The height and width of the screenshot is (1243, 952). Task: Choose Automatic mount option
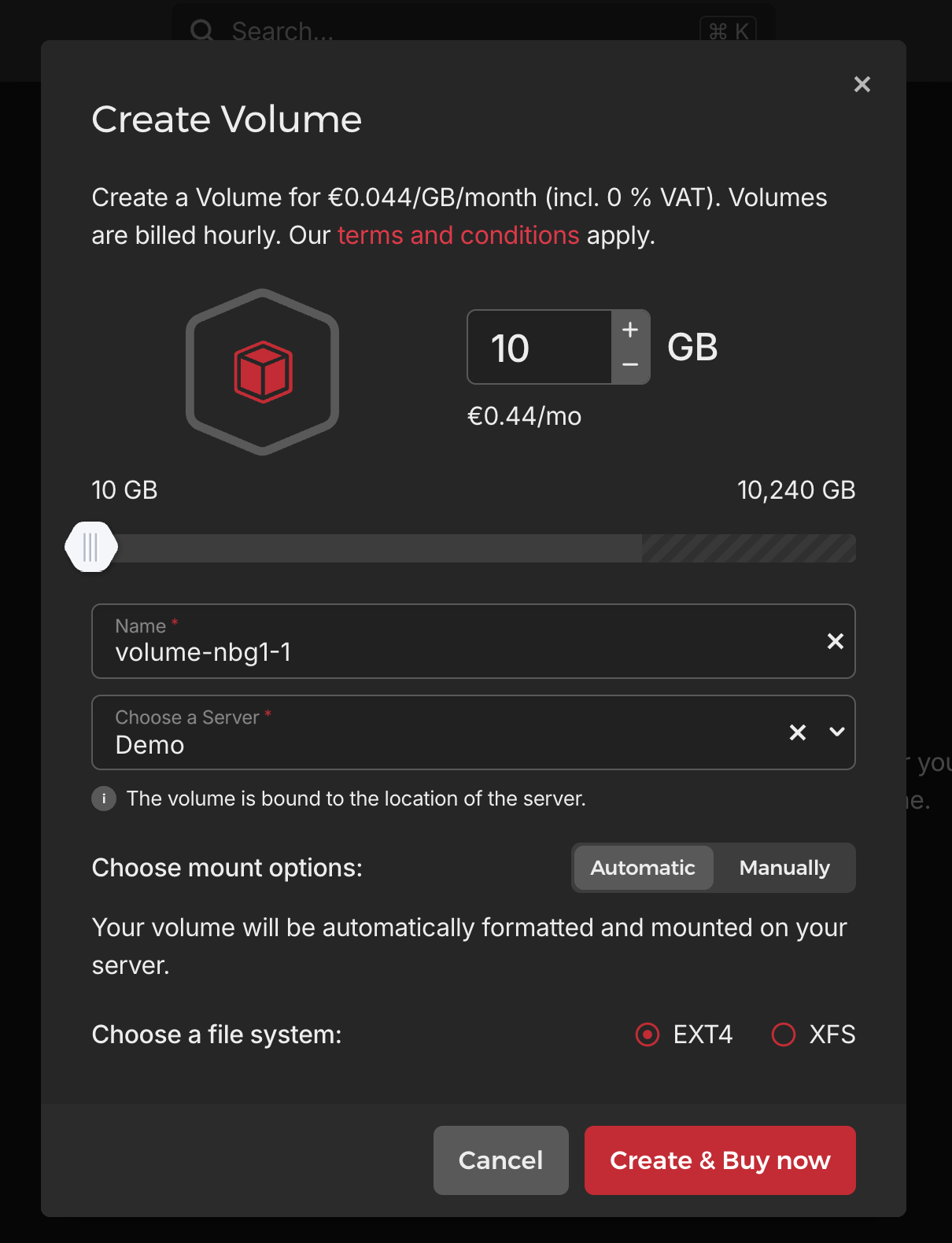(x=643, y=868)
